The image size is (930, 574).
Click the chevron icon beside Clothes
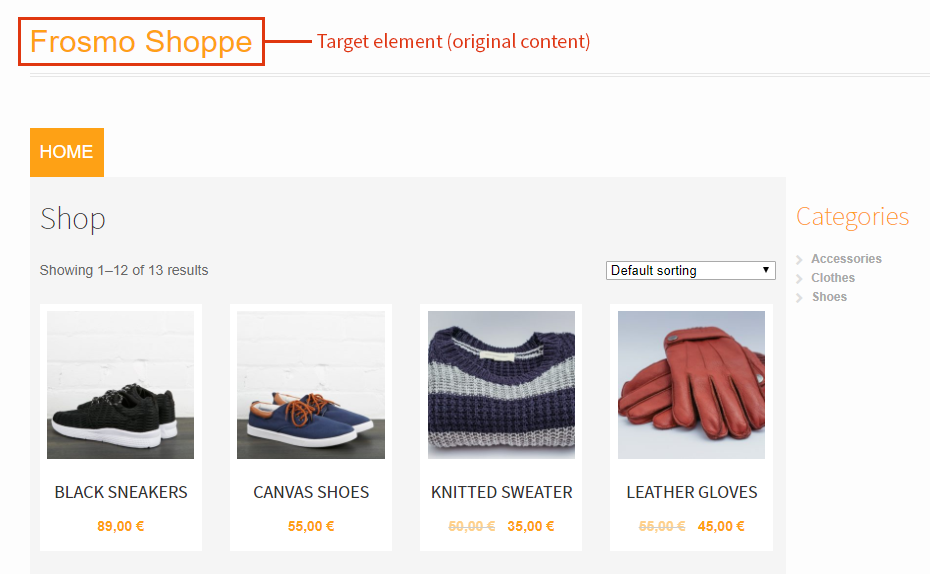(800, 279)
